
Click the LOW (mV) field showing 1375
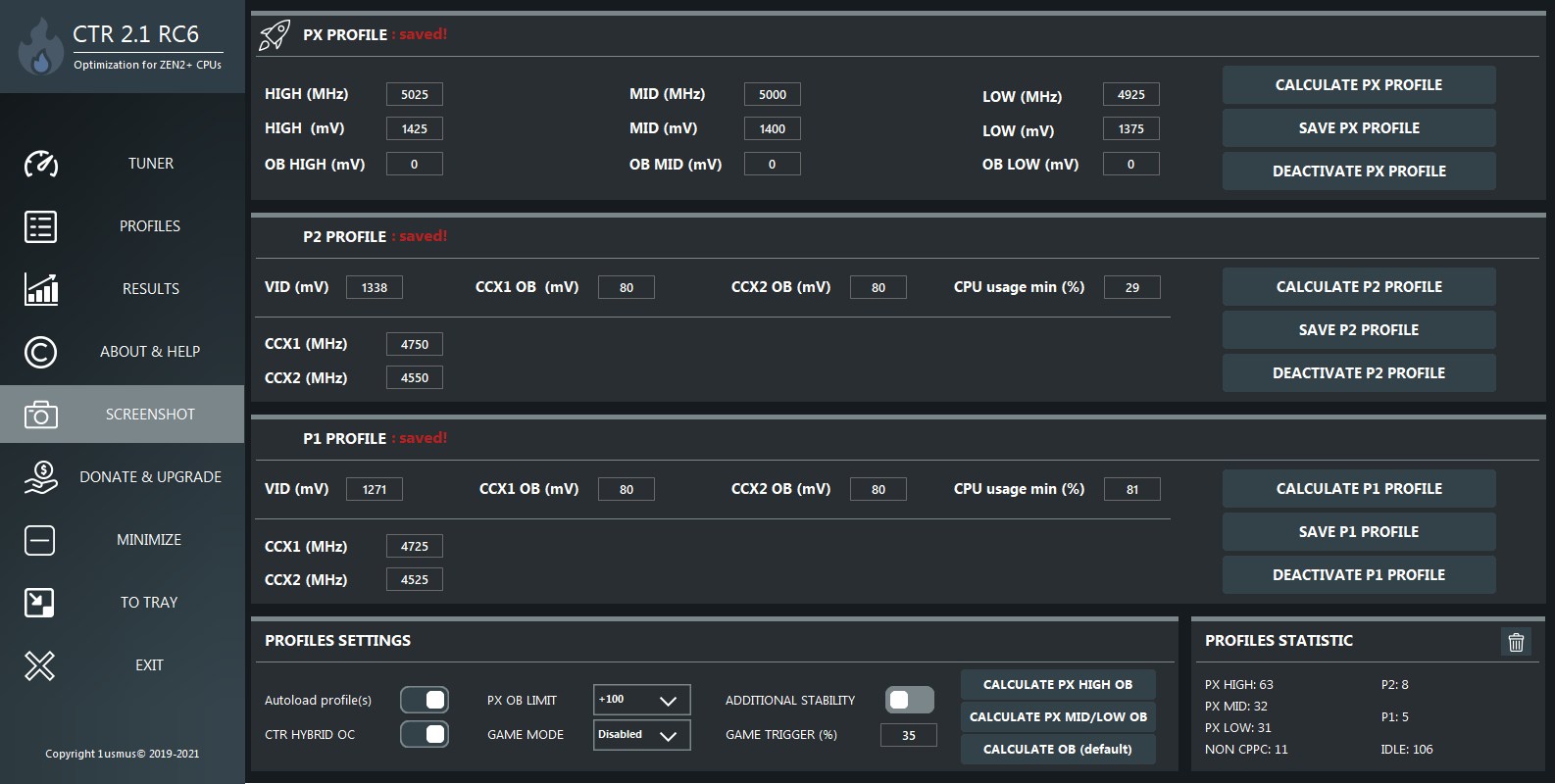(x=1131, y=128)
